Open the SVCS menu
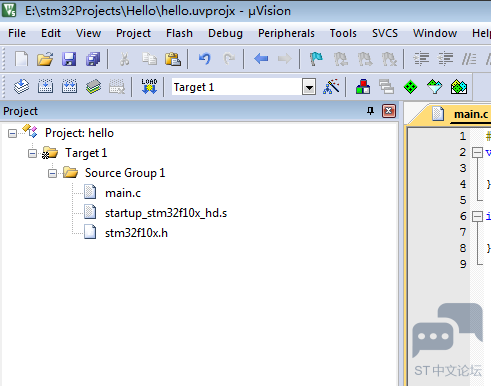The image size is (491, 386). pos(385,33)
